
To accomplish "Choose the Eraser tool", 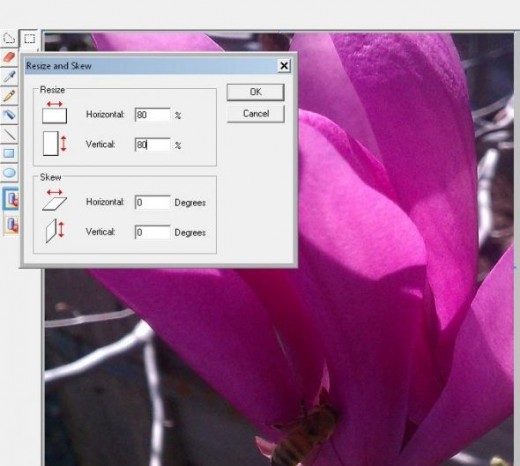I will pos(9,57).
